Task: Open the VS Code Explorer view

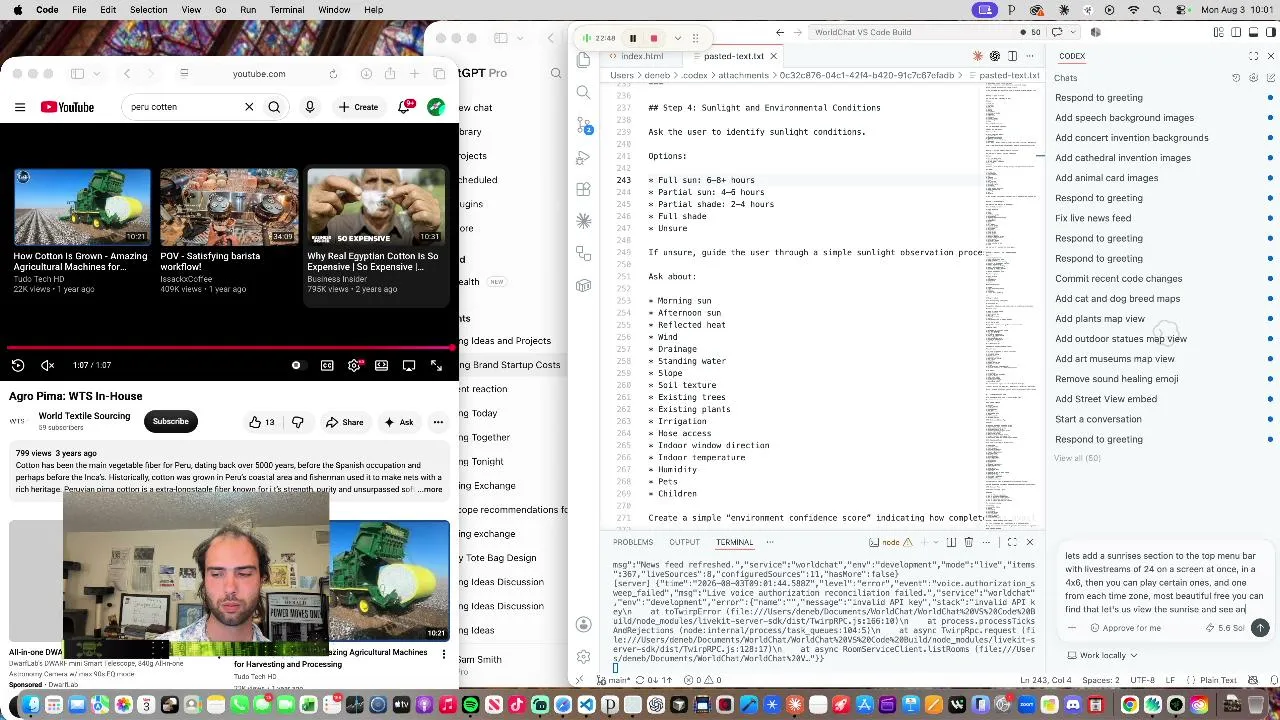Action: pos(584,61)
